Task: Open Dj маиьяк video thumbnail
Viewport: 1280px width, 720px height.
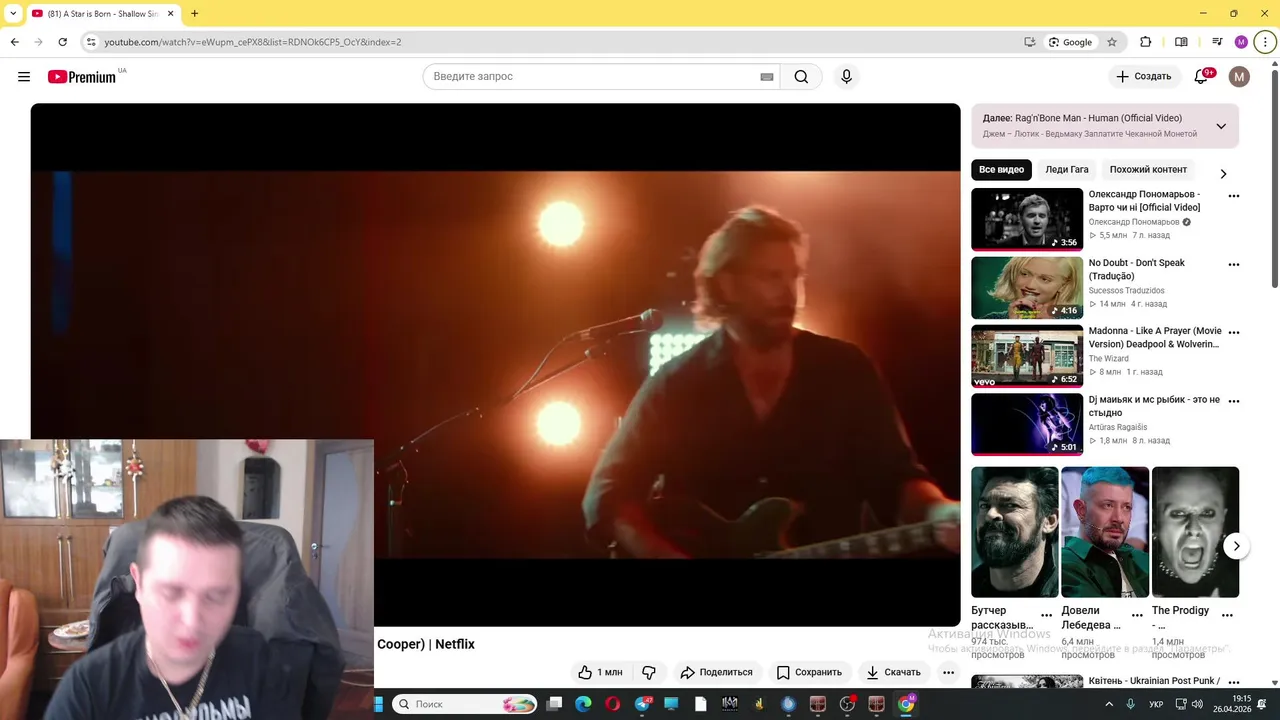Action: [1027, 424]
